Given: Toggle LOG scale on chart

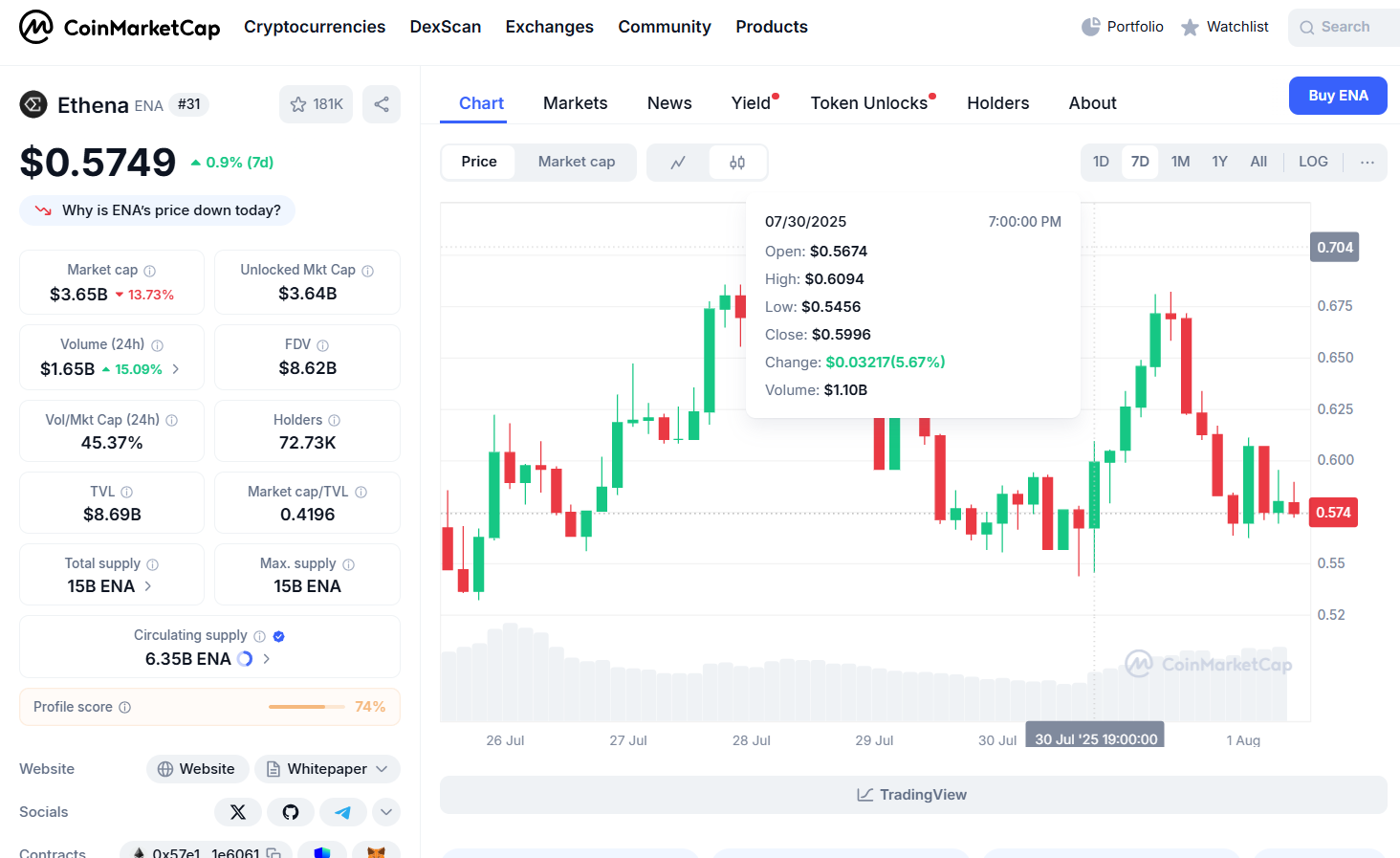Looking at the screenshot, I should pos(1313,162).
